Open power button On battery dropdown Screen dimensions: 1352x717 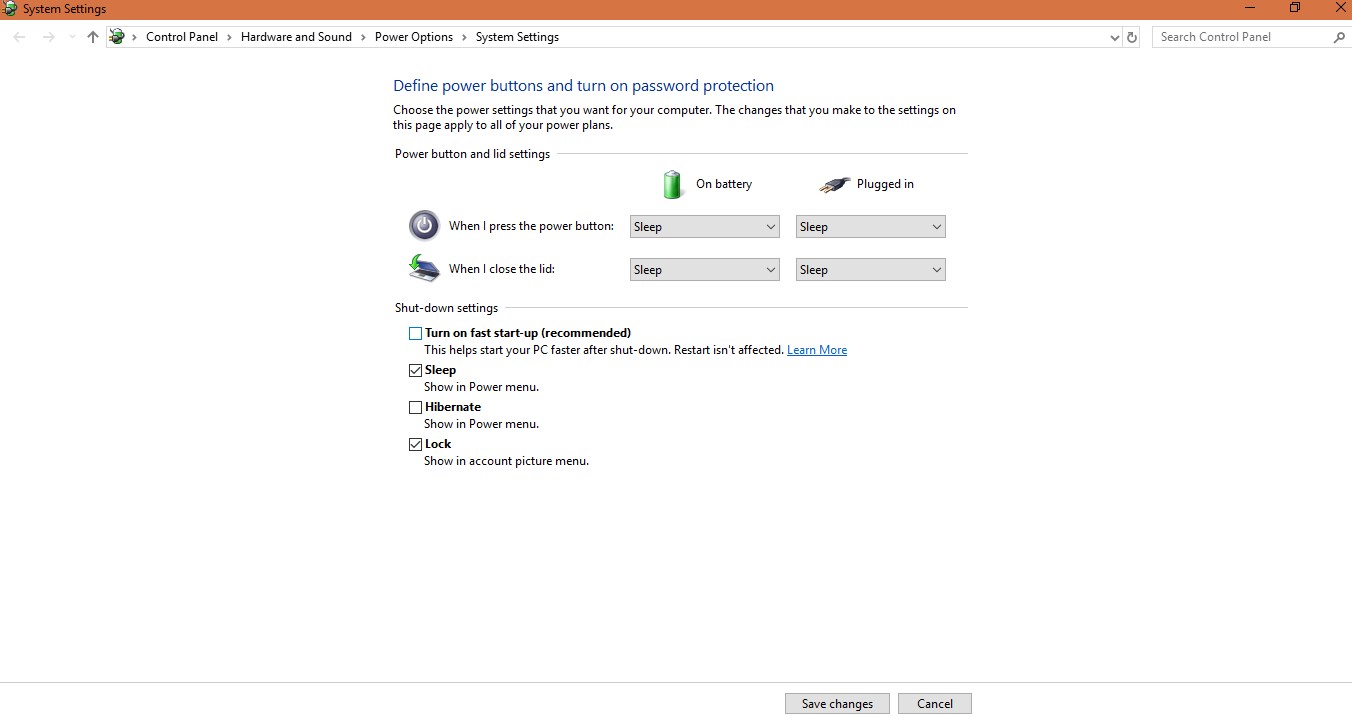(705, 227)
